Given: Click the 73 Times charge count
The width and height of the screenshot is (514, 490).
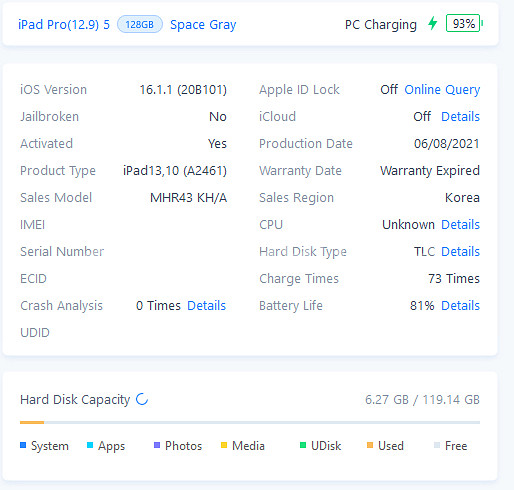Looking at the screenshot, I should [x=454, y=279].
